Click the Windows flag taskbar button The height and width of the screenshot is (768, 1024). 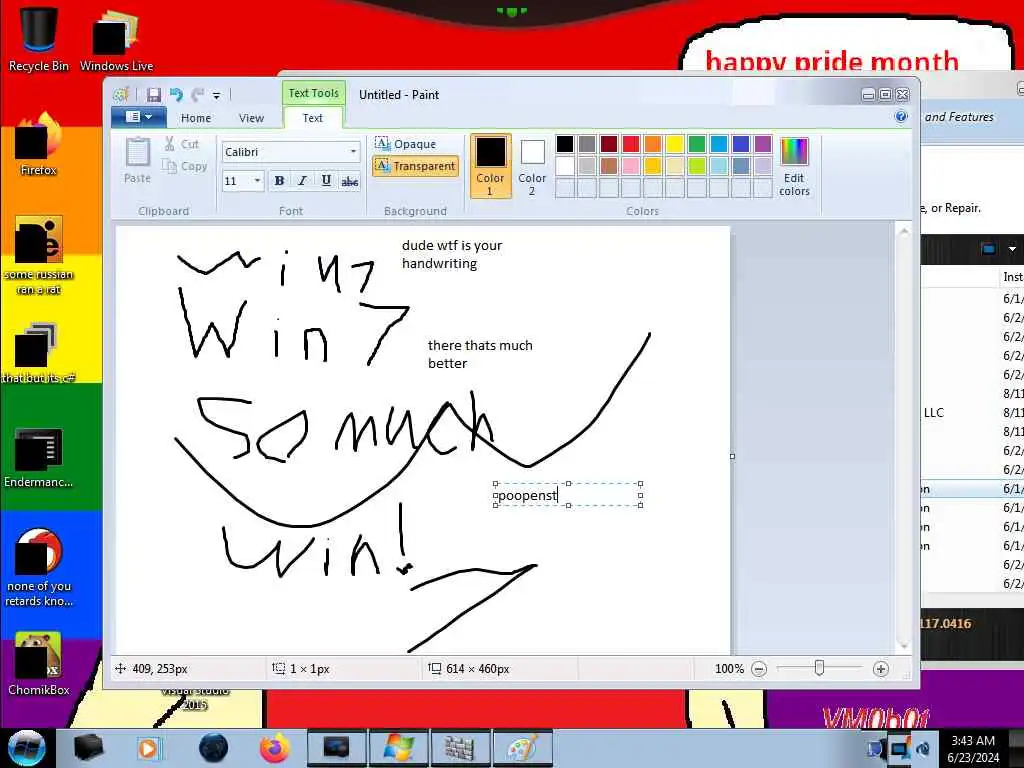pyautogui.click(x=398, y=748)
